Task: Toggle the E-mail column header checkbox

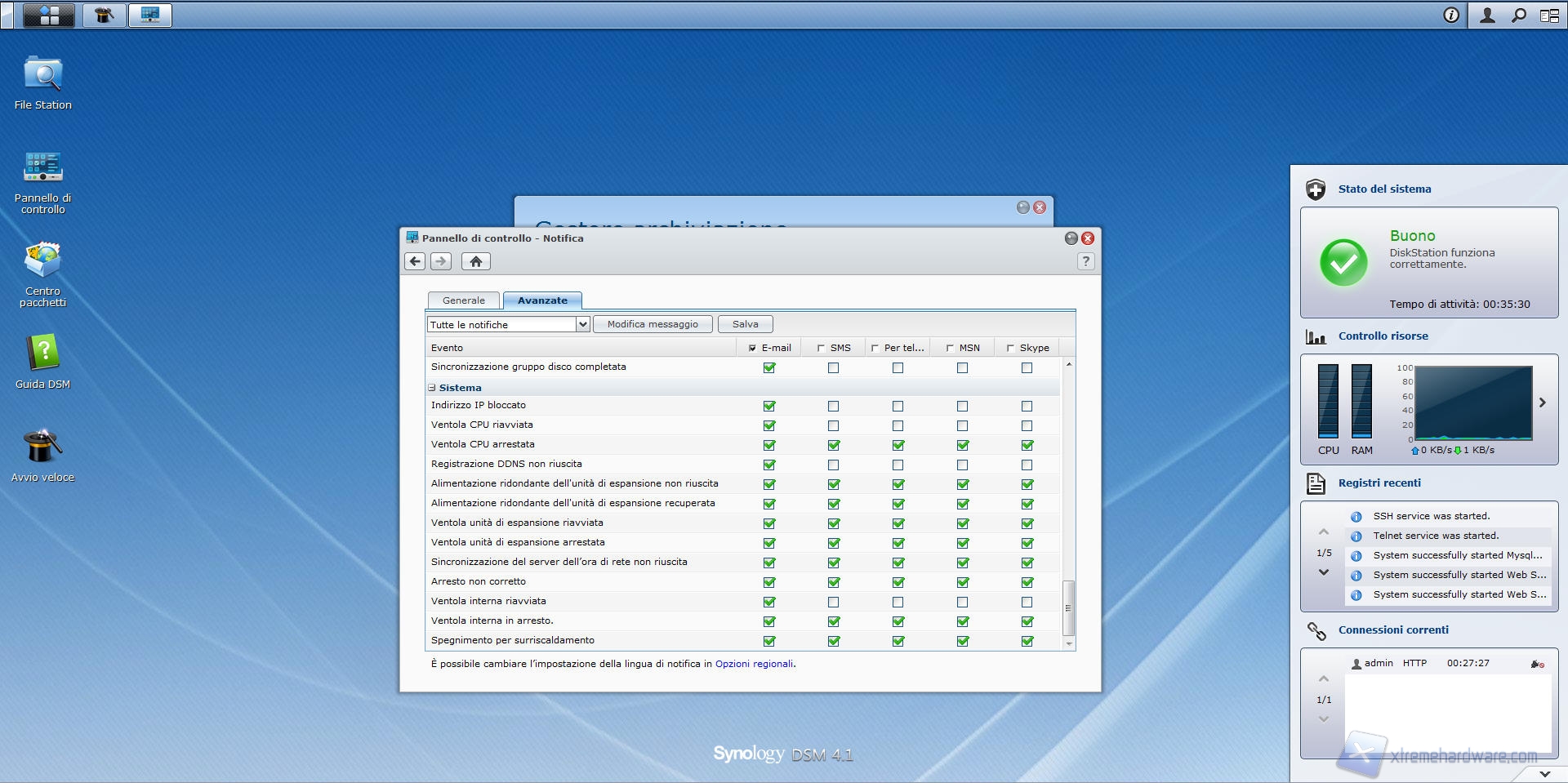Action: pos(752,348)
